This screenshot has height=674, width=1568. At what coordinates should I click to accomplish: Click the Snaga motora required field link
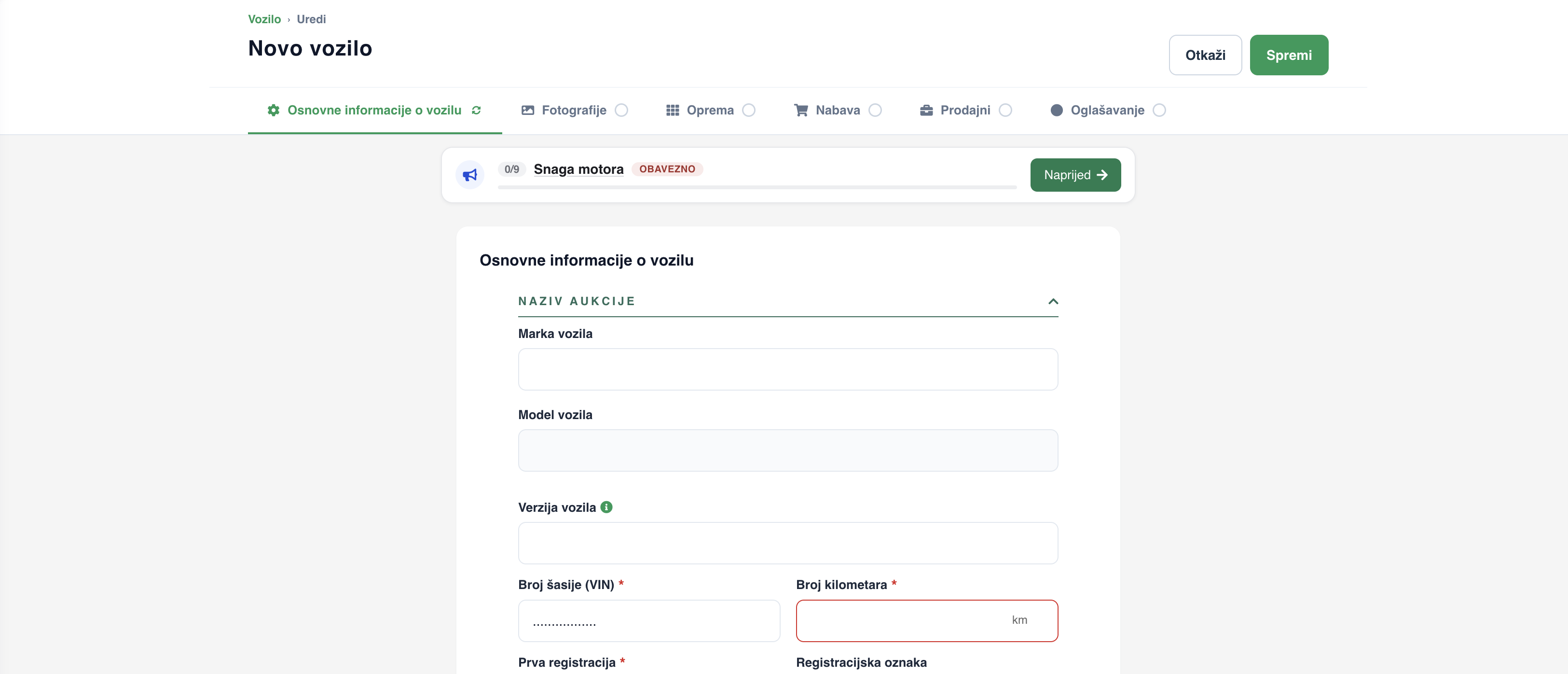pyautogui.click(x=578, y=169)
